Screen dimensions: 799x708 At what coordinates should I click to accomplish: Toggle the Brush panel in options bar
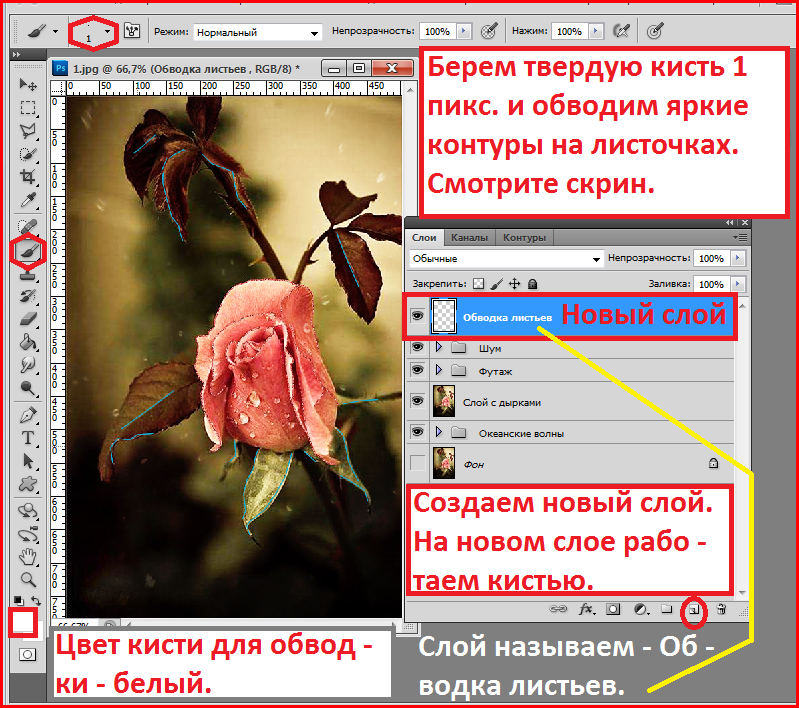click(x=132, y=31)
